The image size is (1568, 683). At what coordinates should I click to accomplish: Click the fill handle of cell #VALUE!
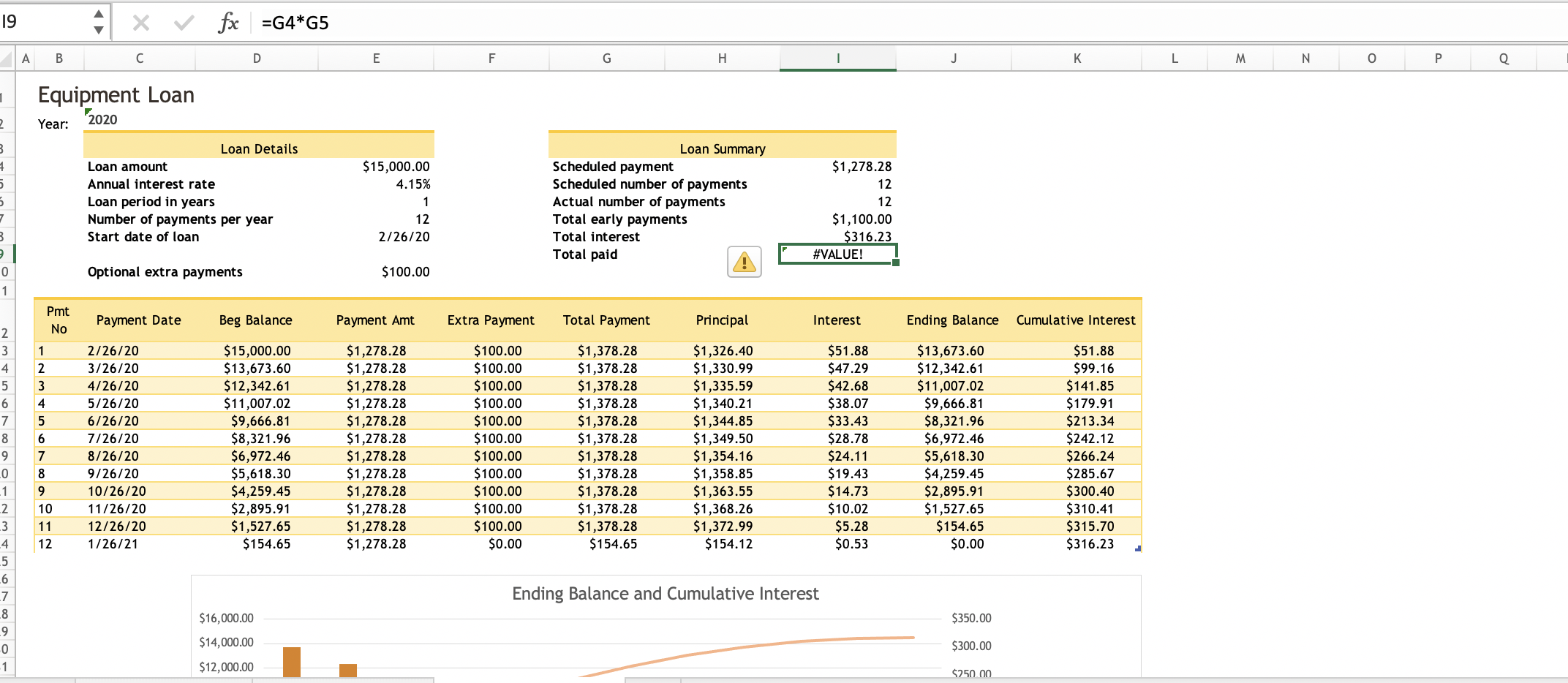(x=896, y=263)
